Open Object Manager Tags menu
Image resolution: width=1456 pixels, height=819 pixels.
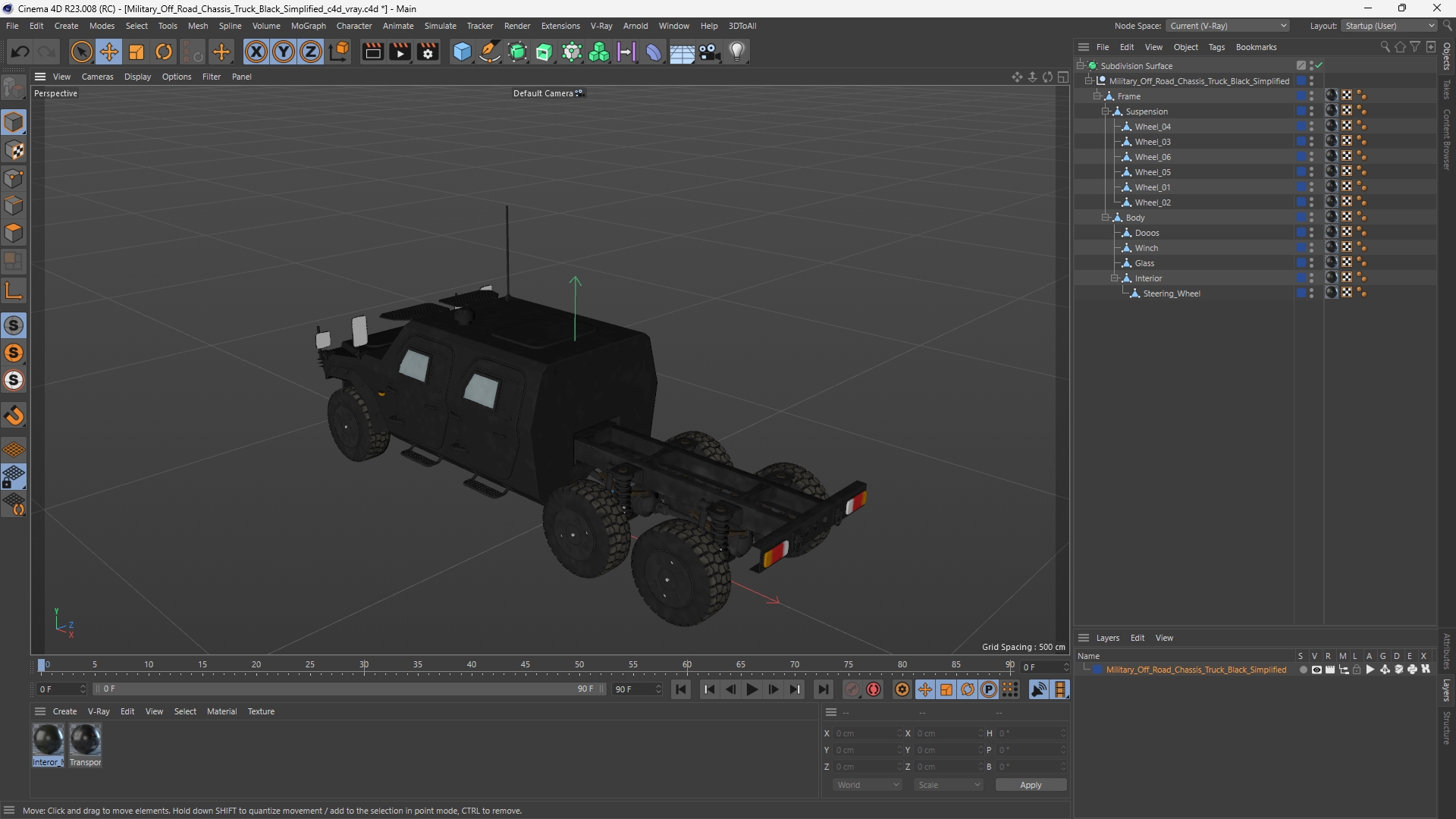[x=1216, y=47]
